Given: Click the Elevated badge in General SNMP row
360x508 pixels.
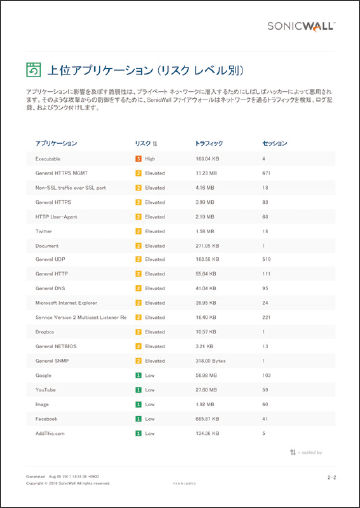Looking at the screenshot, I should (138, 361).
